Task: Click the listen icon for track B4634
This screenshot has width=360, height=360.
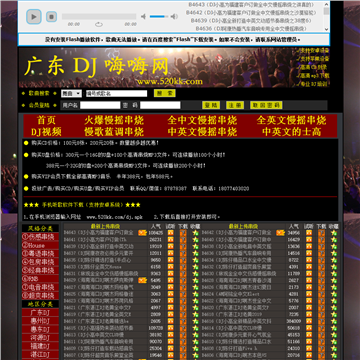Action: 309,260
